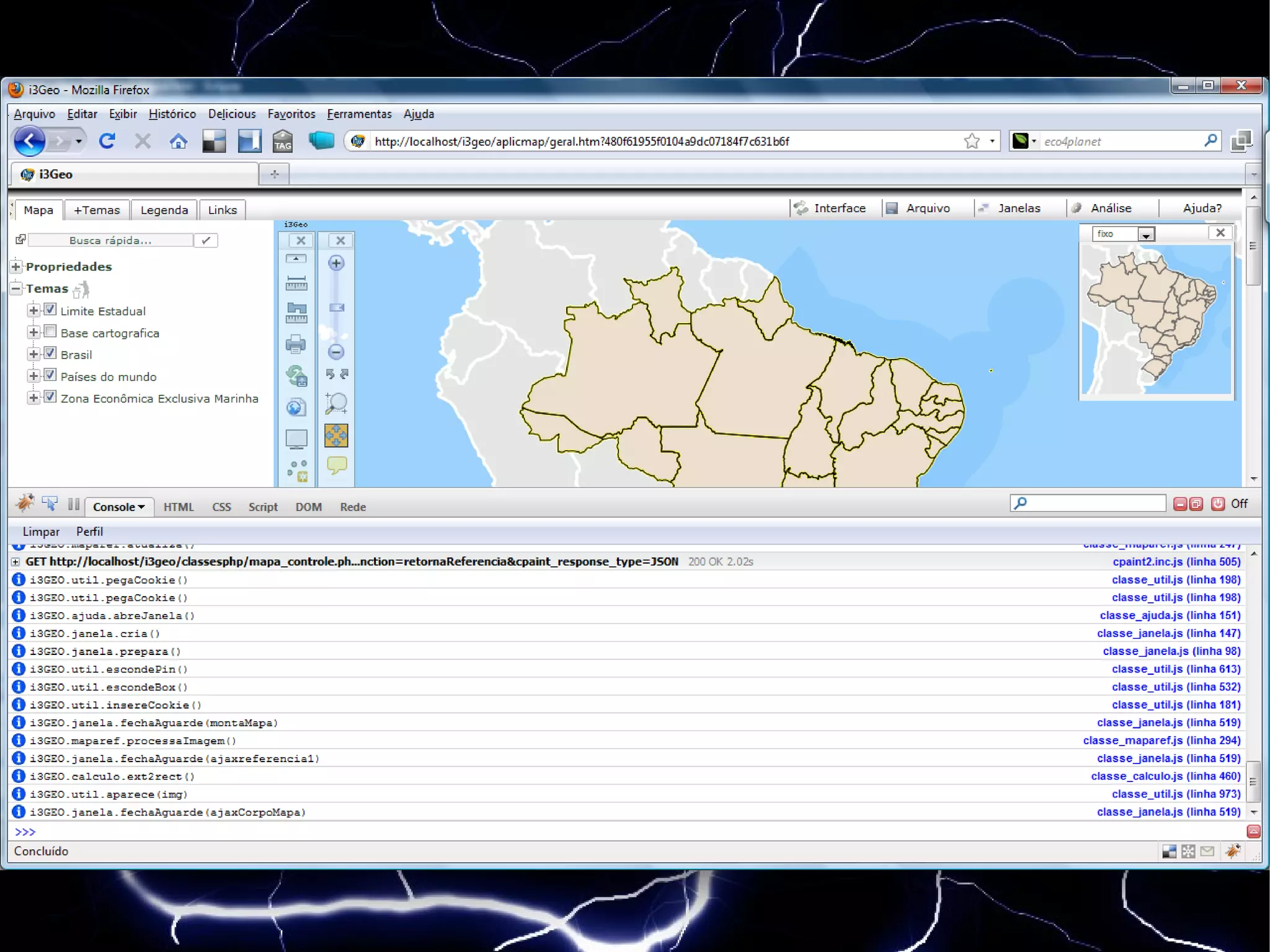
Task: Click the zoom level slider handle
Action: click(x=336, y=308)
